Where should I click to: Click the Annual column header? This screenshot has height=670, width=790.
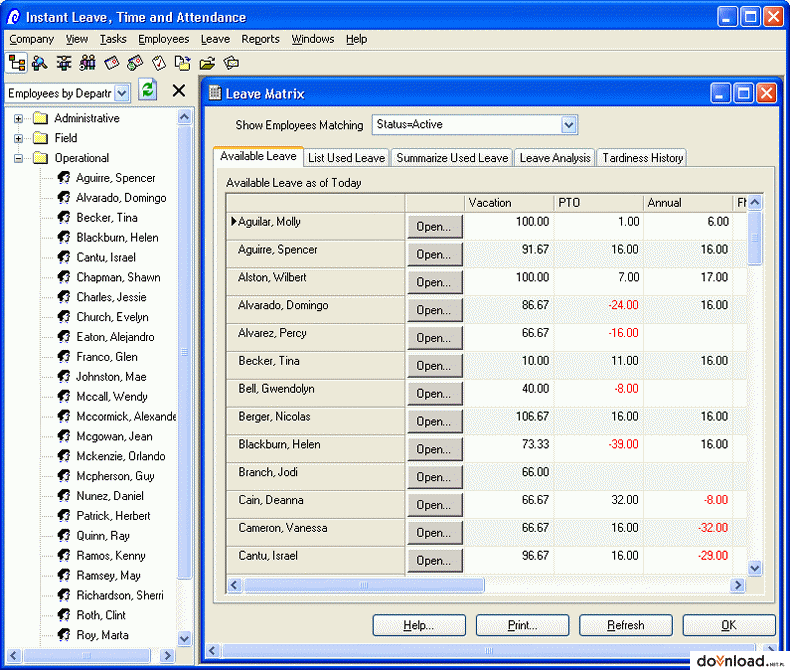coord(688,203)
